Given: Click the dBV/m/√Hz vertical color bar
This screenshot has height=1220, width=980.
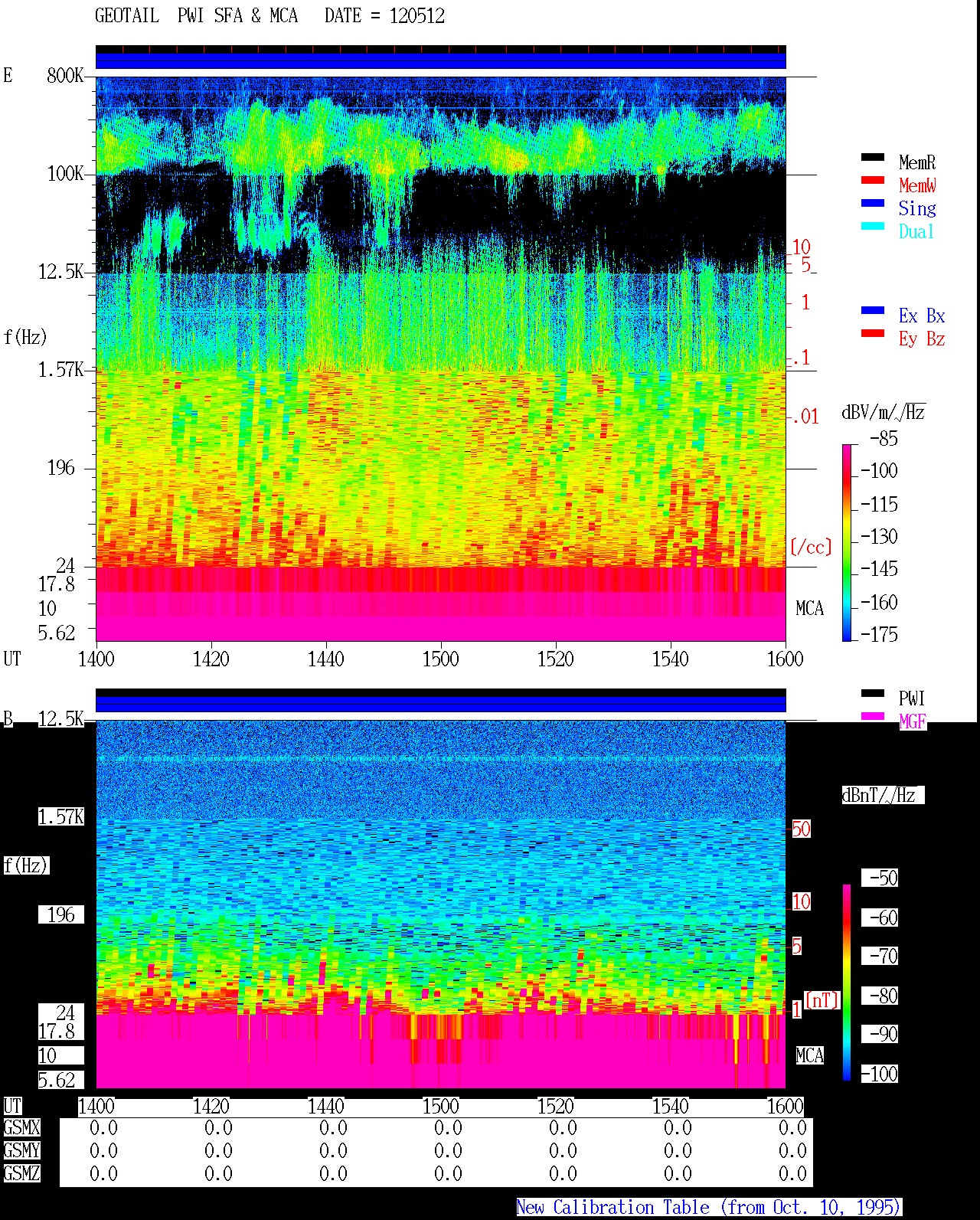Looking at the screenshot, I should [847, 542].
